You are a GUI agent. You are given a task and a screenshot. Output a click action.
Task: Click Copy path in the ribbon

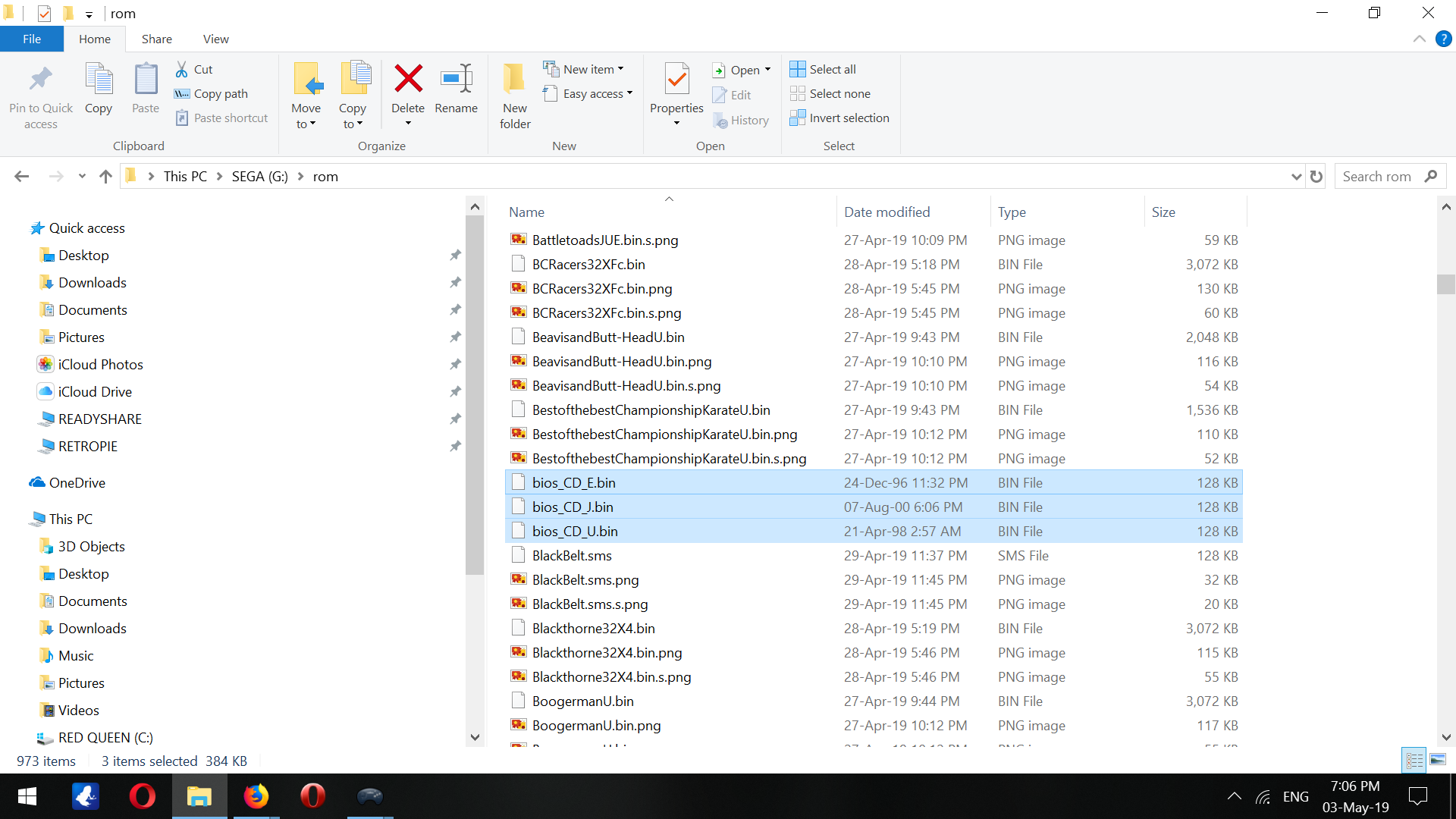coord(212,93)
